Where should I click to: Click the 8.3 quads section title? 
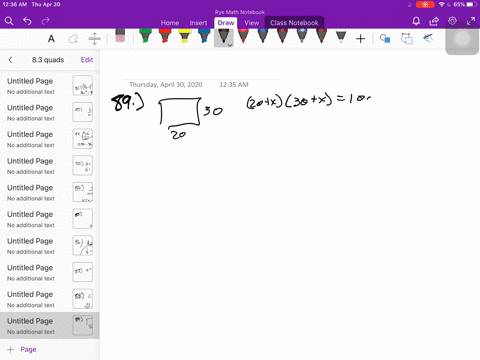tap(48, 60)
